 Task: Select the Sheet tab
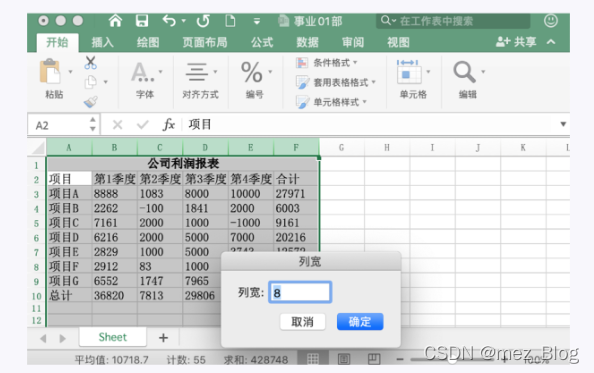[113, 337]
